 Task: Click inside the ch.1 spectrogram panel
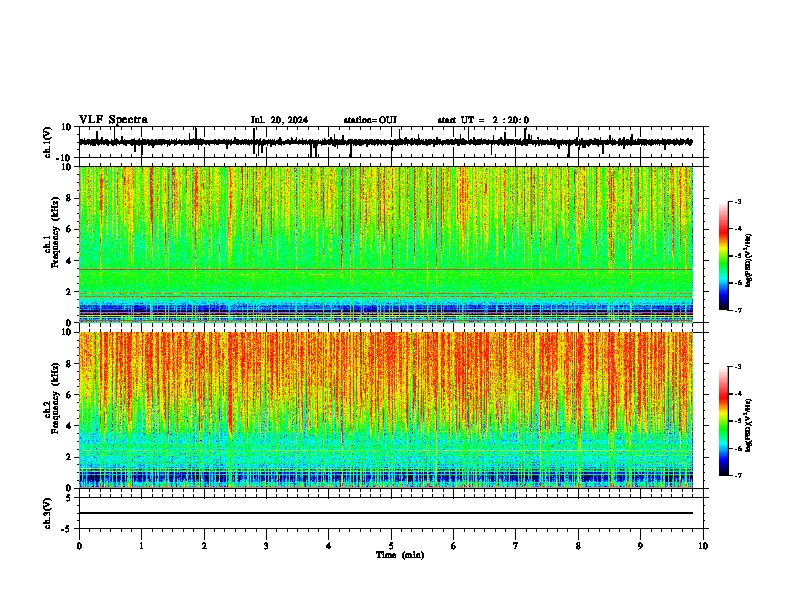[x=385, y=244]
